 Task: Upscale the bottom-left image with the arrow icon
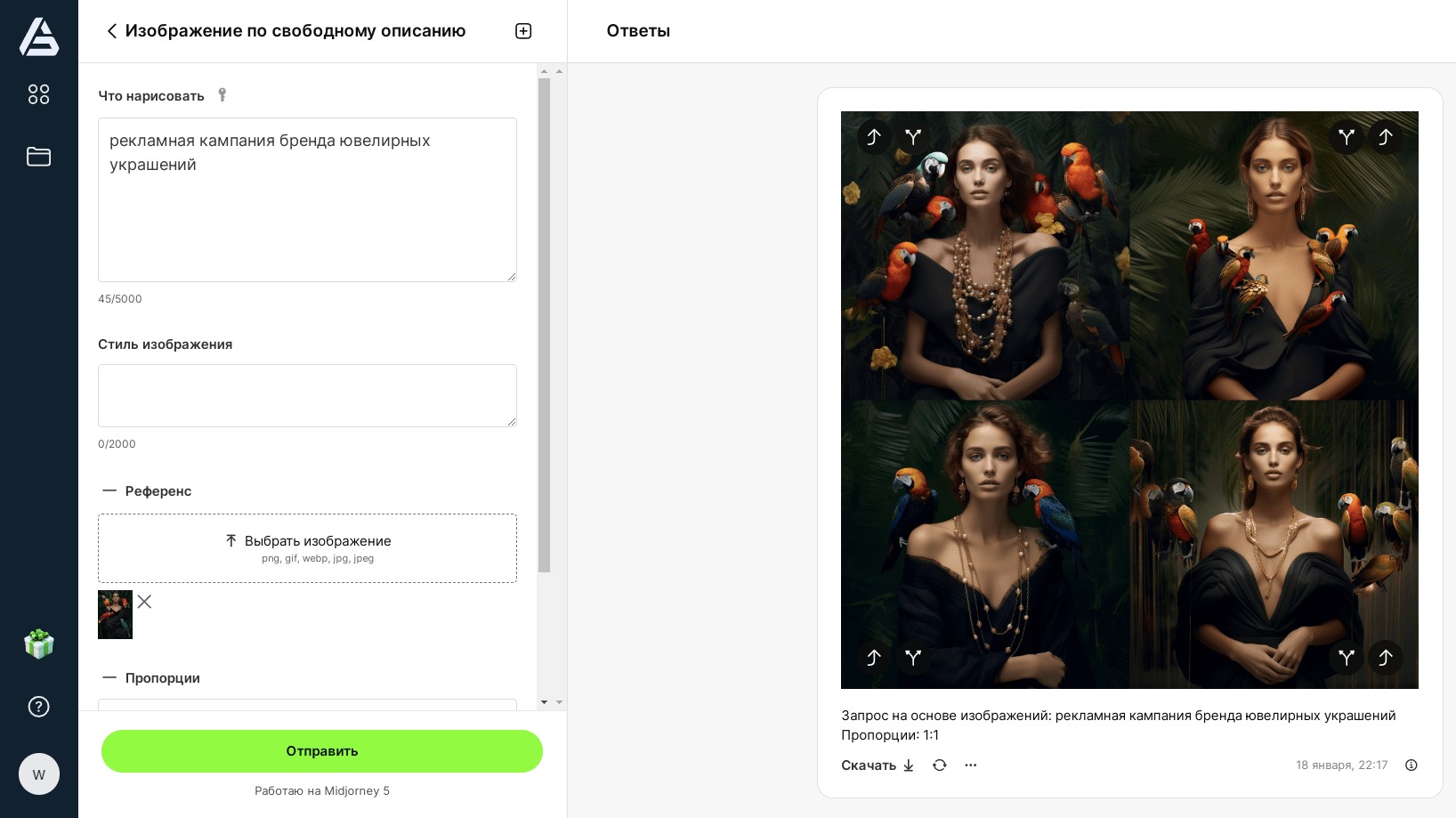pyautogui.click(x=874, y=658)
